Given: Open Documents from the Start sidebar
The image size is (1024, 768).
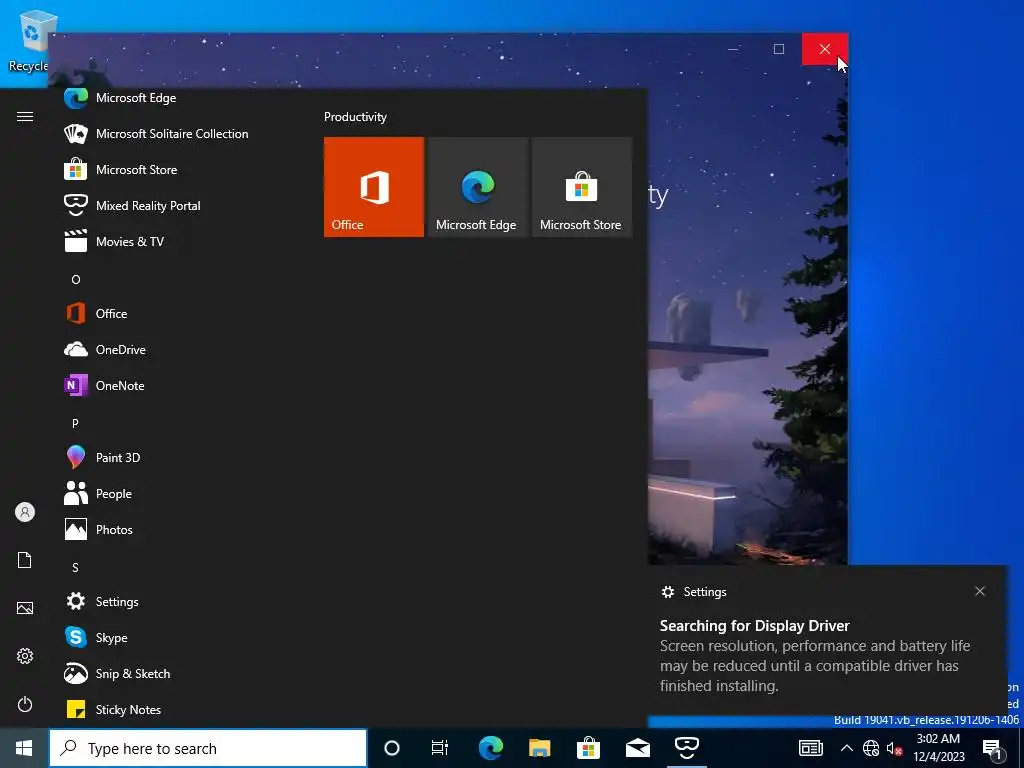Looking at the screenshot, I should click(x=25, y=560).
